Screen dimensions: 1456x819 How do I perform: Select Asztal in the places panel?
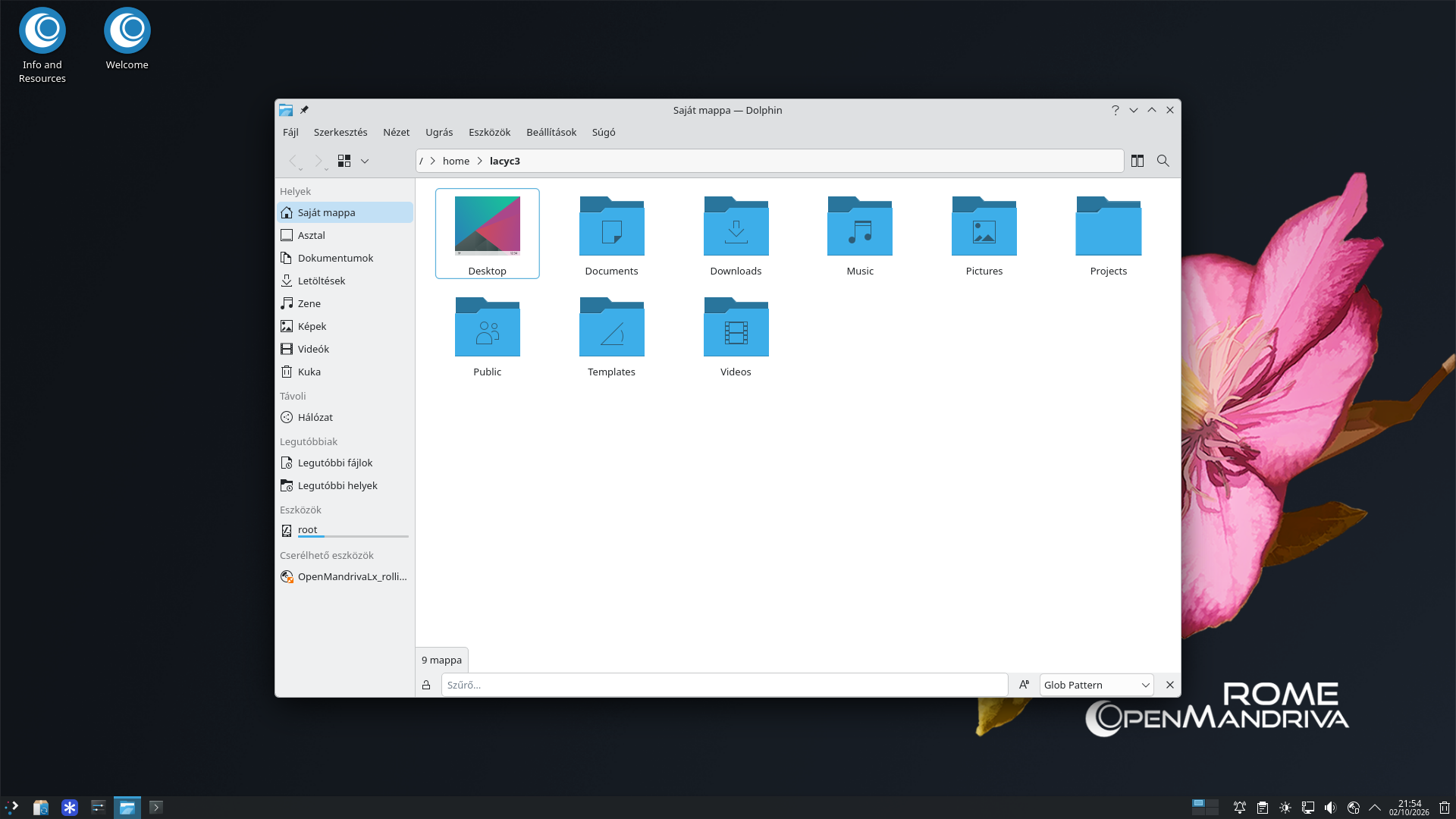tap(345, 235)
